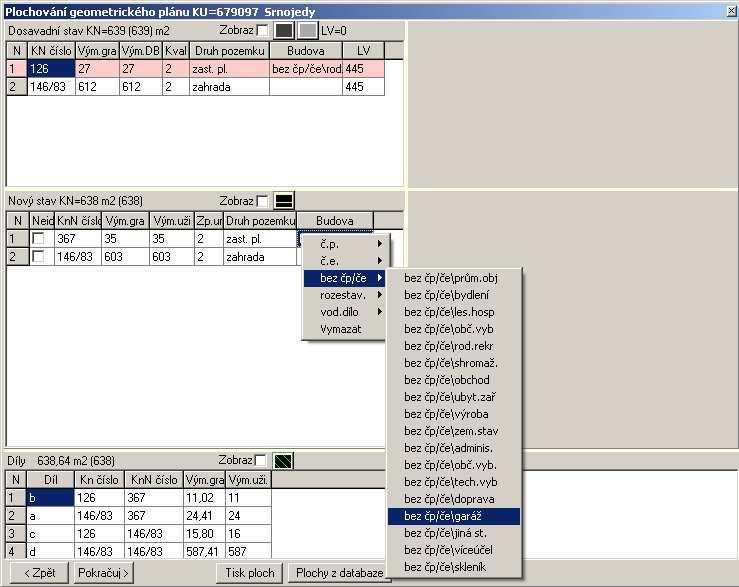Select zahrada cell in Dosavadní stav table
This screenshot has width=739, height=587.
[230, 87]
